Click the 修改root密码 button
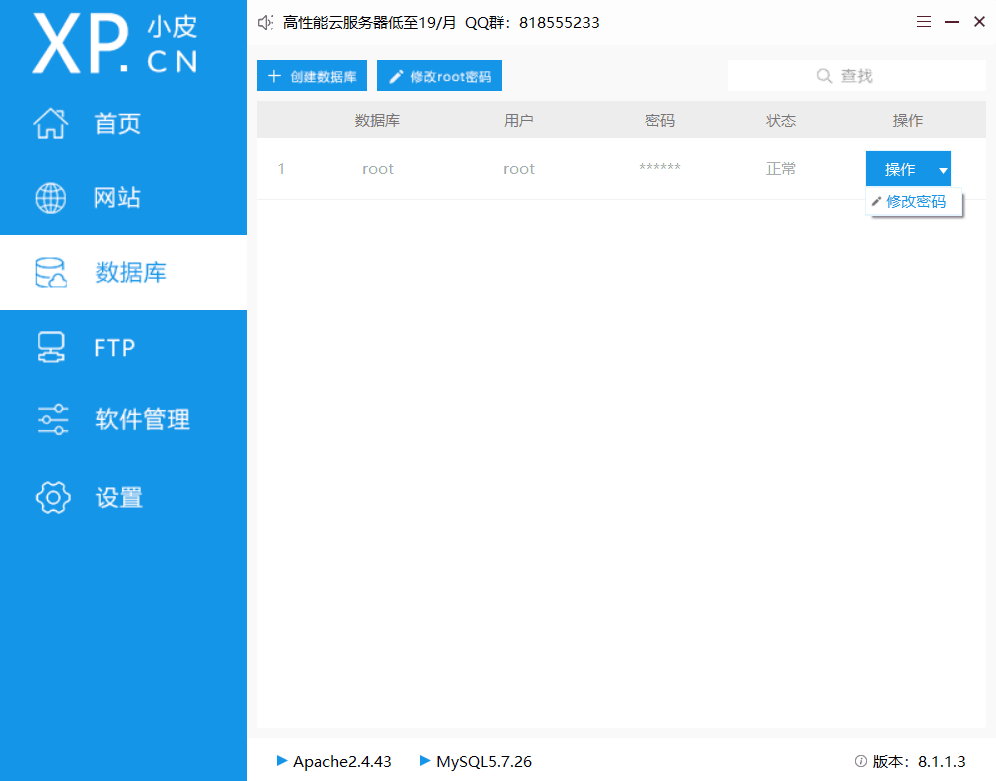This screenshot has width=996, height=781. tap(439, 76)
